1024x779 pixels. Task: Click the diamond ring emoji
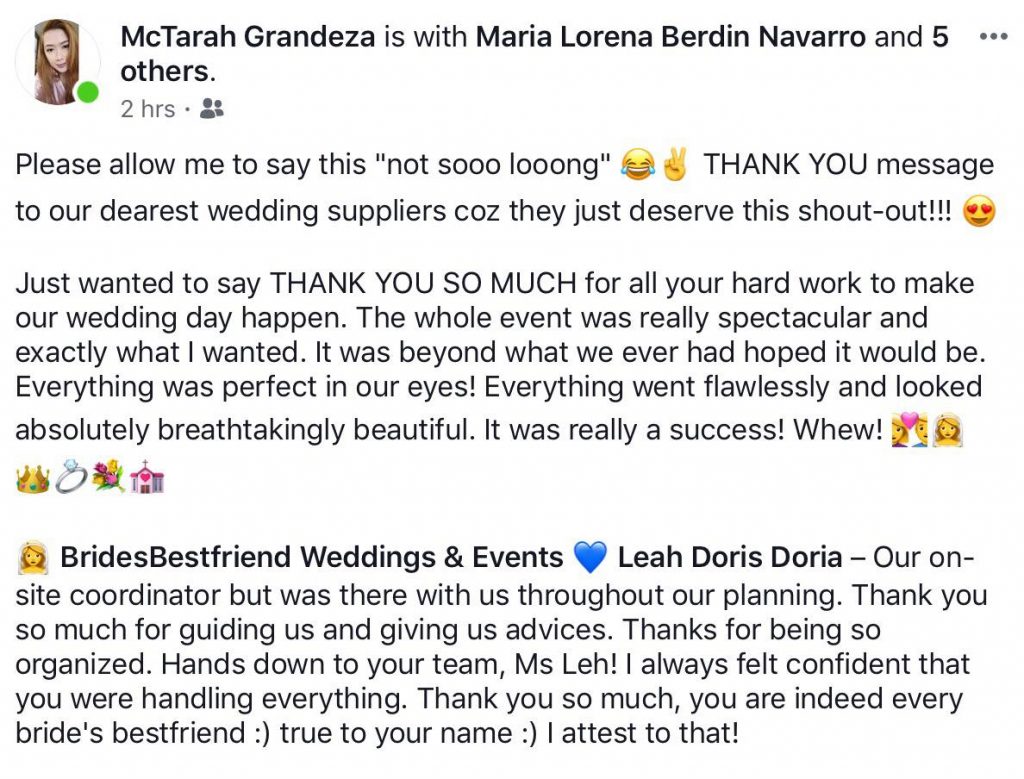pos(71,480)
